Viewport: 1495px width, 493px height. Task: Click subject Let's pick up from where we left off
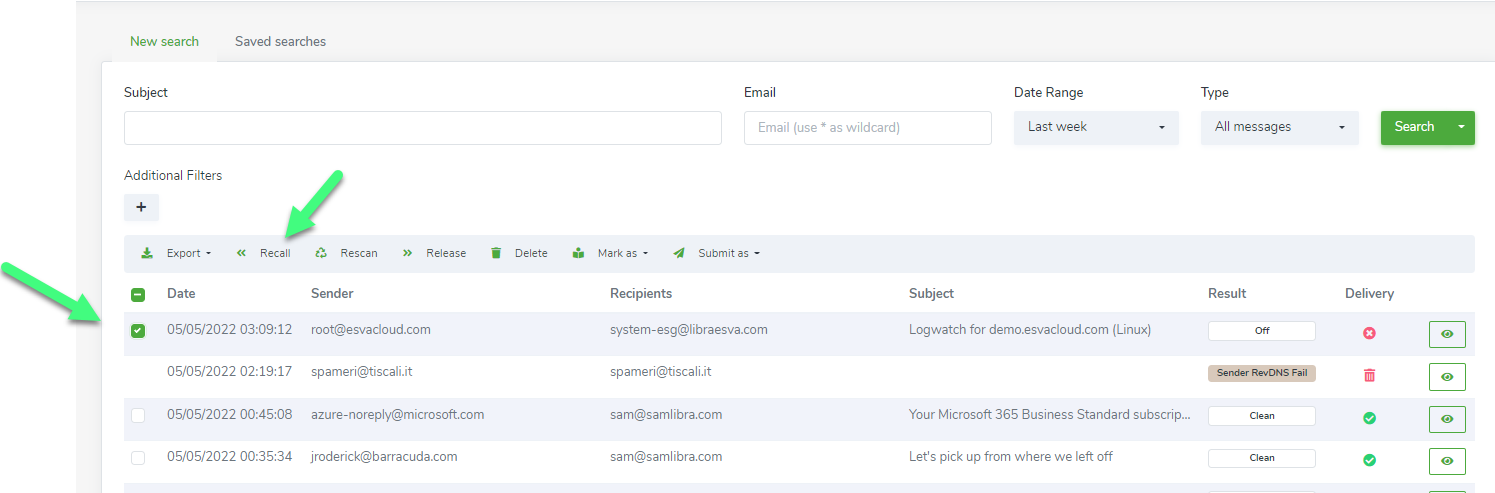click(1010, 456)
